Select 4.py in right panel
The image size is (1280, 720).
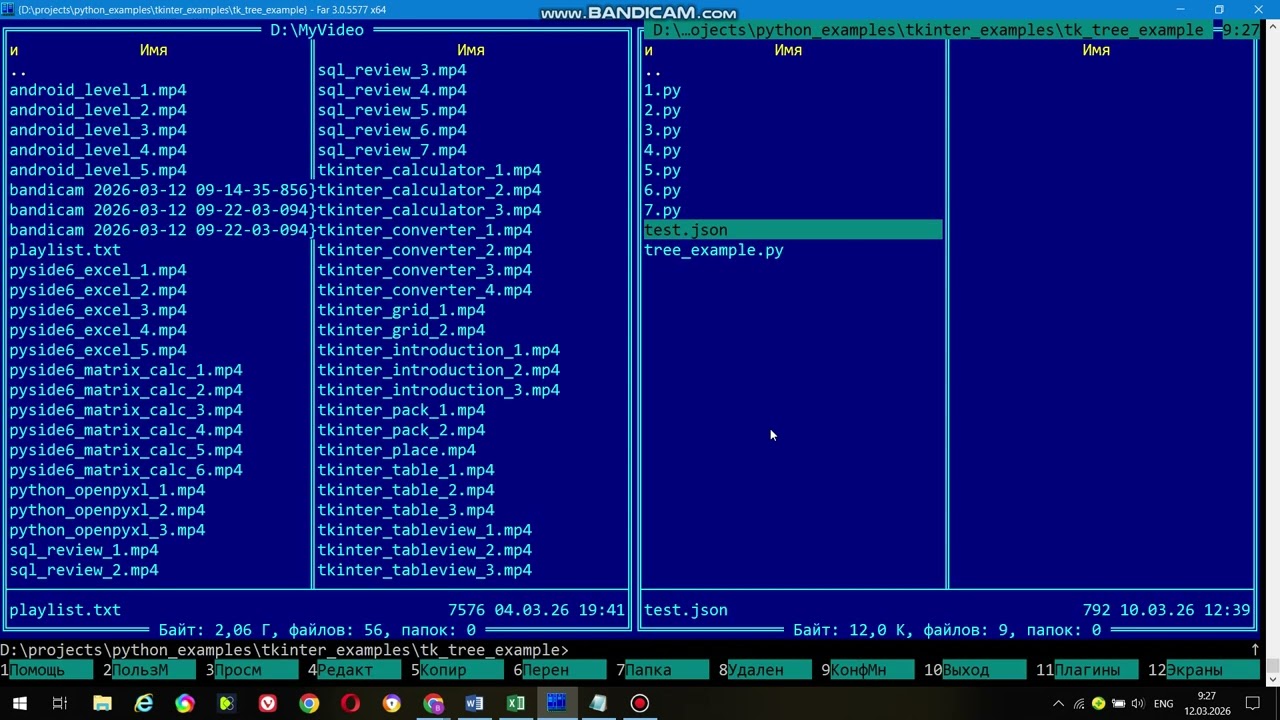pos(662,150)
